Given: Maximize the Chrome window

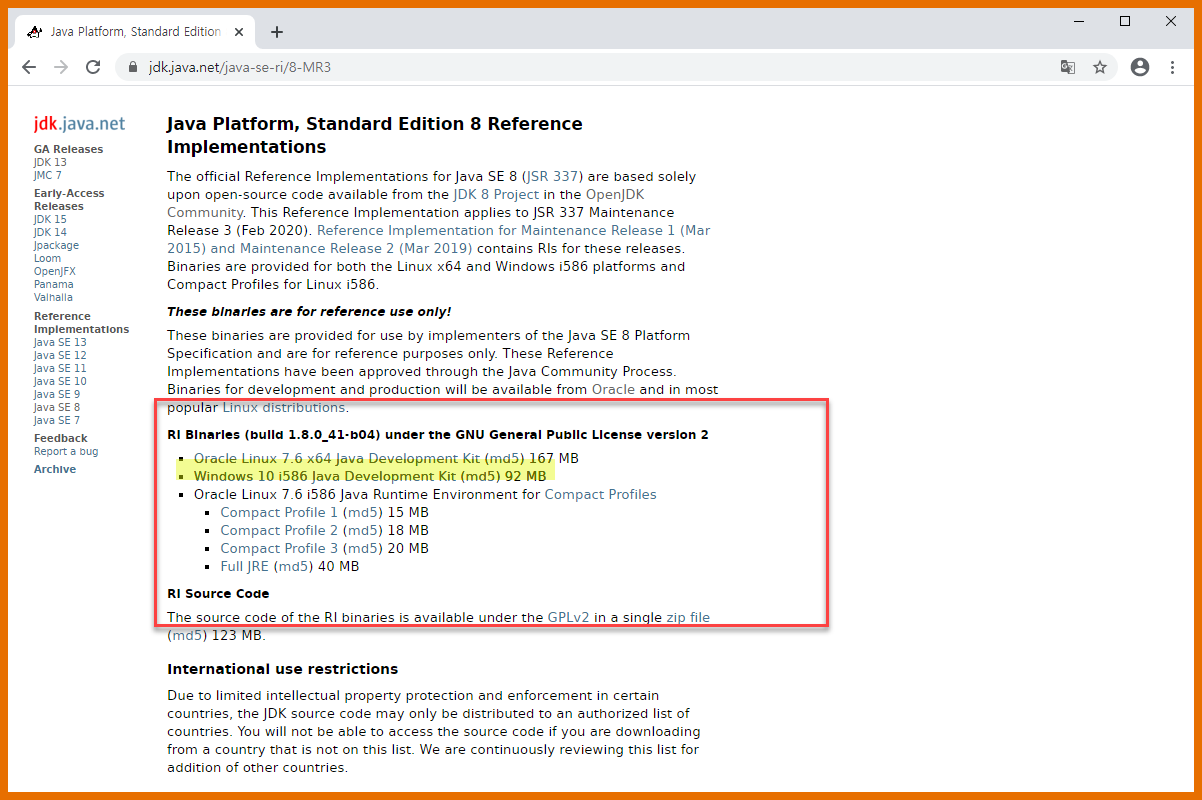Looking at the screenshot, I should pos(1125,21).
